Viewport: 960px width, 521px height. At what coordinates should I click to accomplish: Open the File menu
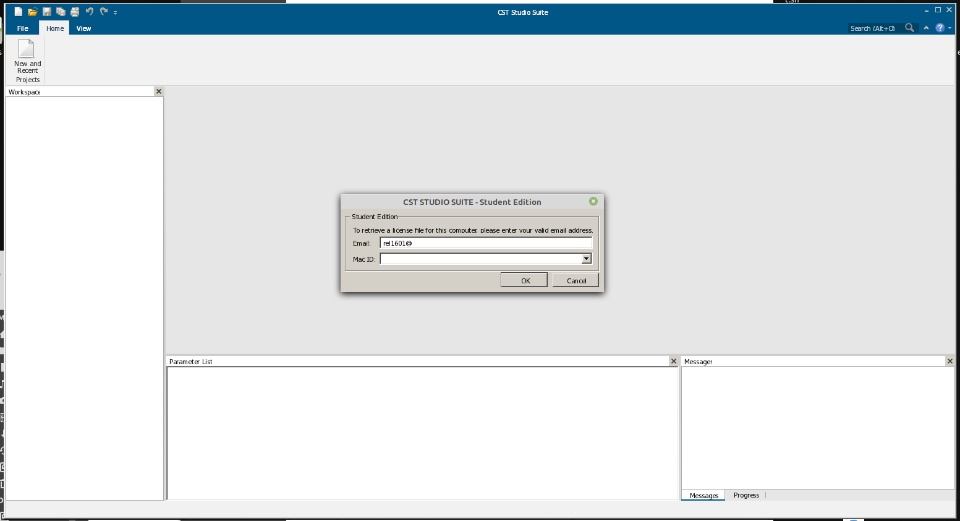[23, 28]
